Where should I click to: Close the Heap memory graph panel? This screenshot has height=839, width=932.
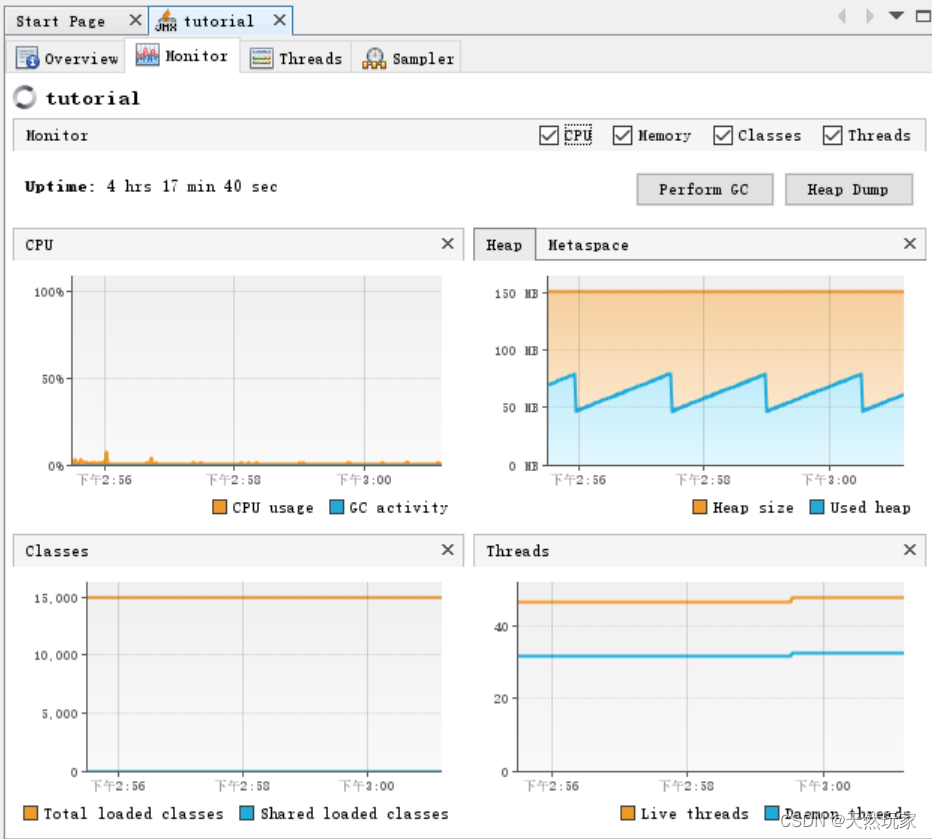click(x=909, y=244)
